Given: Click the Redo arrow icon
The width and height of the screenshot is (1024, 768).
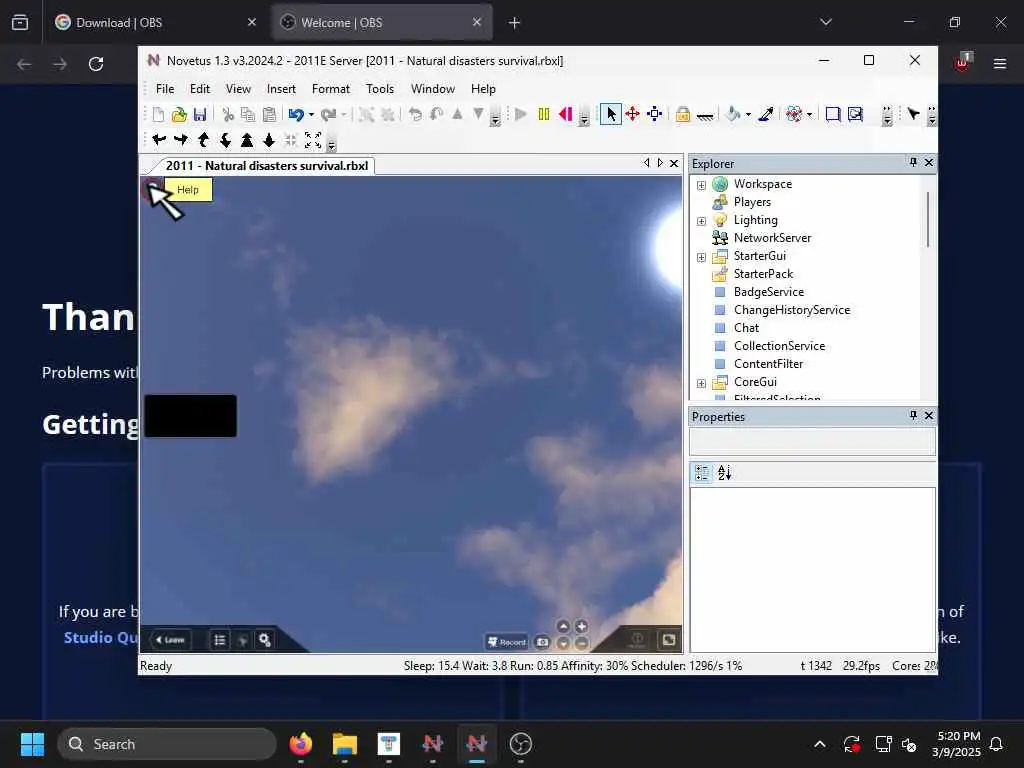Looking at the screenshot, I should [328, 115].
